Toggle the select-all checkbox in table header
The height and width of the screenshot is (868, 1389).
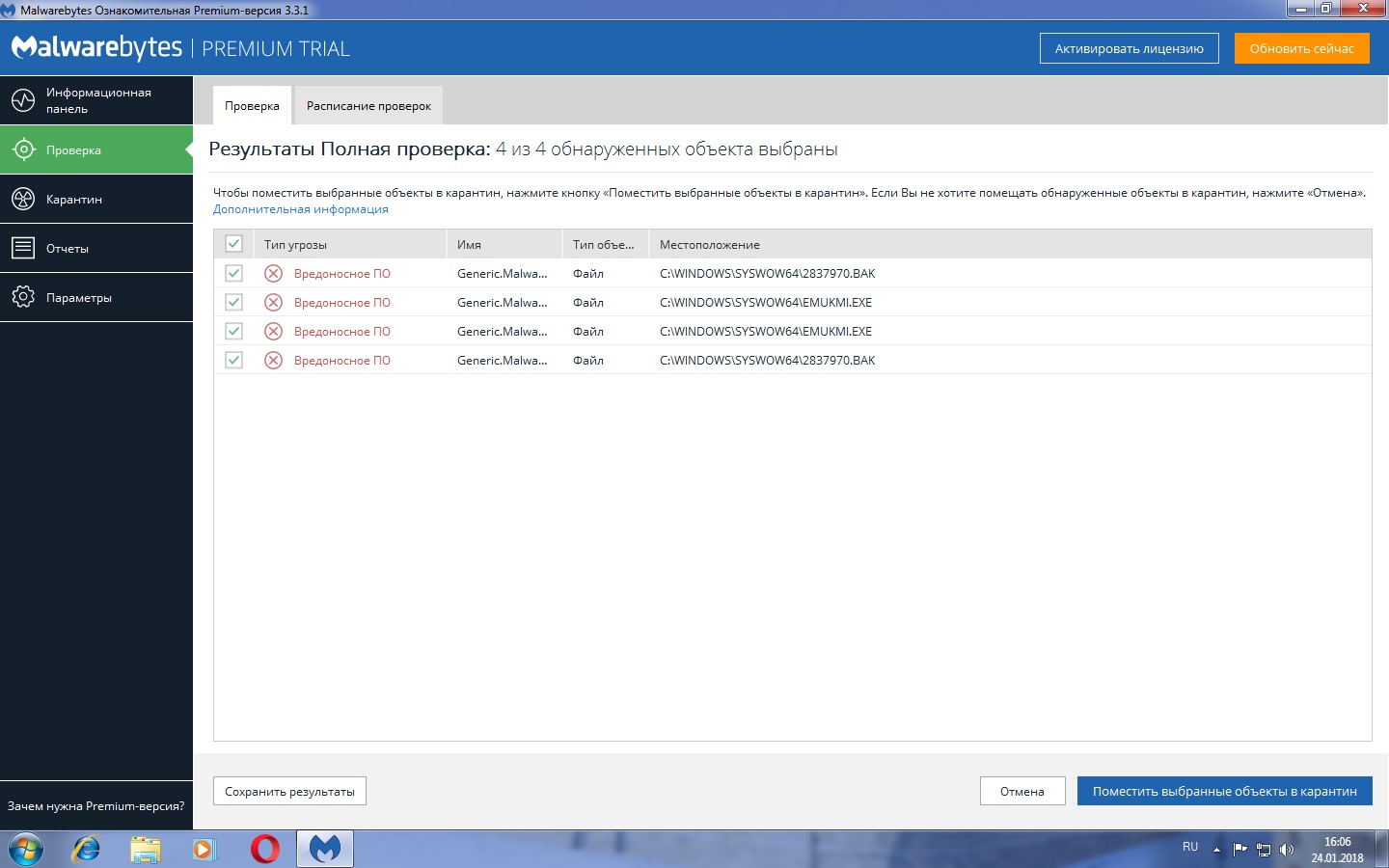pyautogui.click(x=233, y=243)
